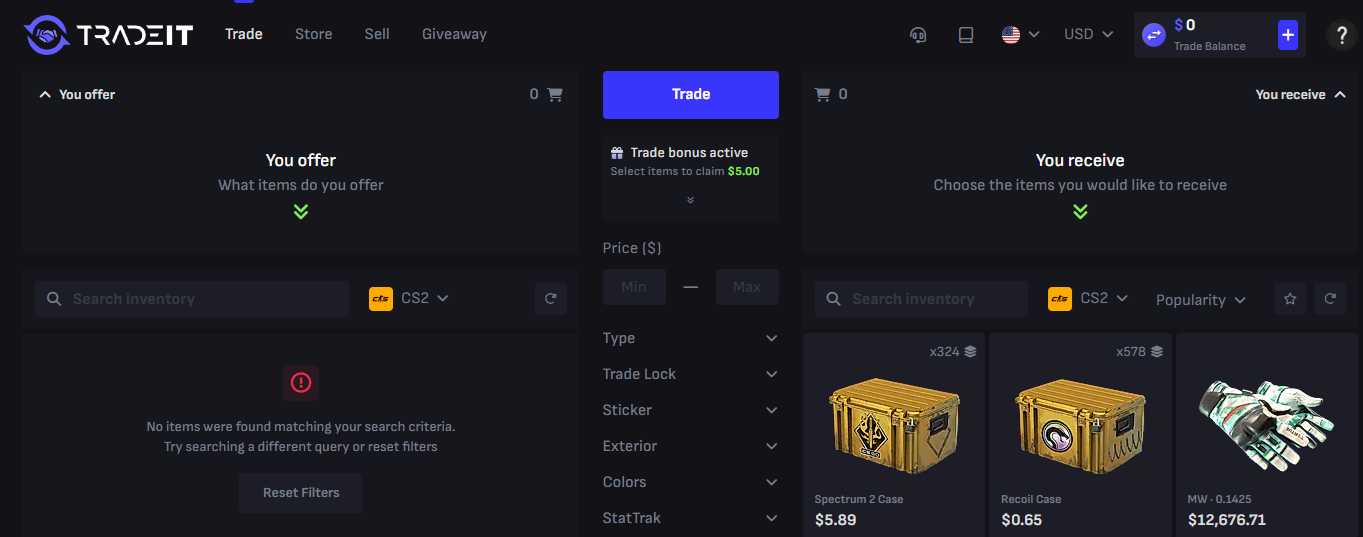Viewport: 1363px width, 537px height.
Task: Expand the Trade Lock filter
Action: coord(690,374)
